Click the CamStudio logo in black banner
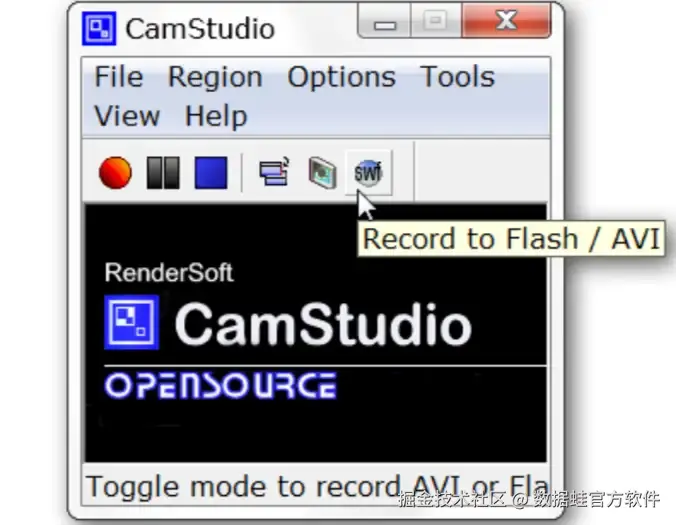The height and width of the screenshot is (525, 676). click(288, 323)
